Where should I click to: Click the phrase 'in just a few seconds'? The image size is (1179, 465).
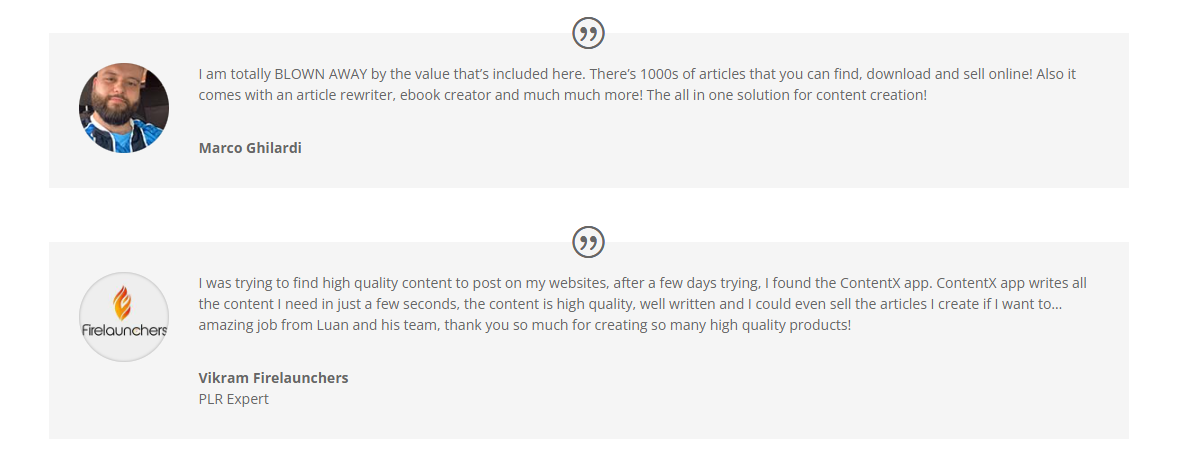pyautogui.click(x=388, y=305)
